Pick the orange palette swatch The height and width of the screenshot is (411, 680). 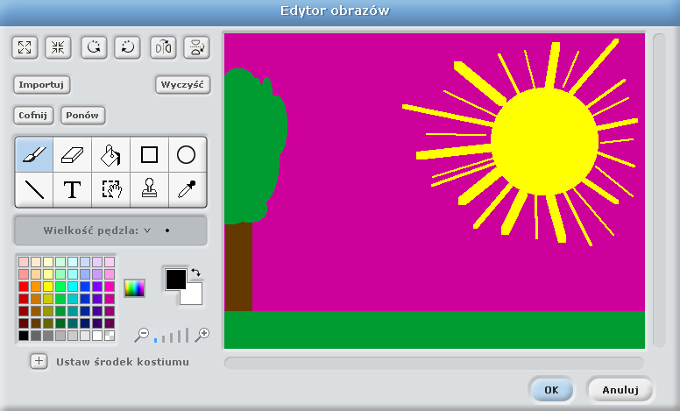point(36,287)
